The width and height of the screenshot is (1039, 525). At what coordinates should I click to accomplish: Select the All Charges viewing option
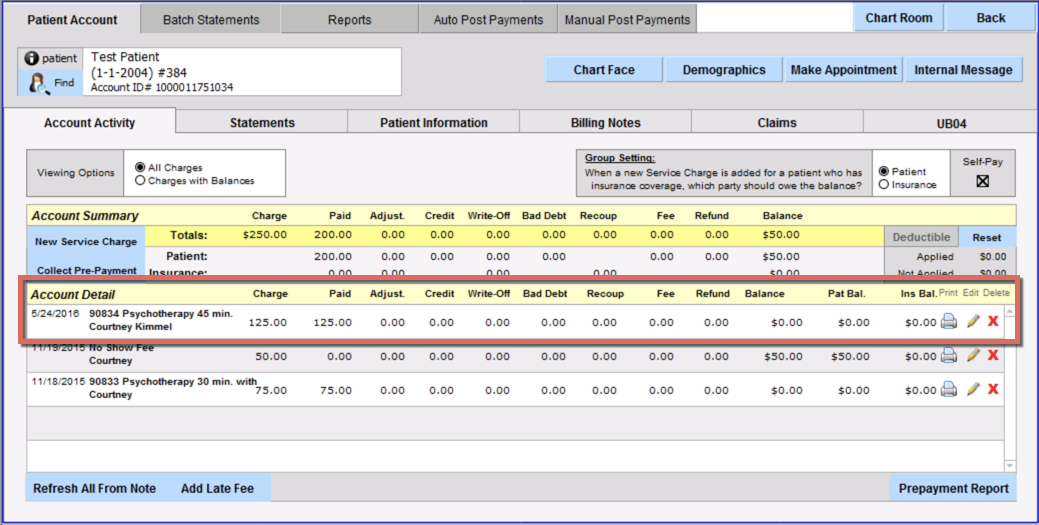(x=140, y=167)
